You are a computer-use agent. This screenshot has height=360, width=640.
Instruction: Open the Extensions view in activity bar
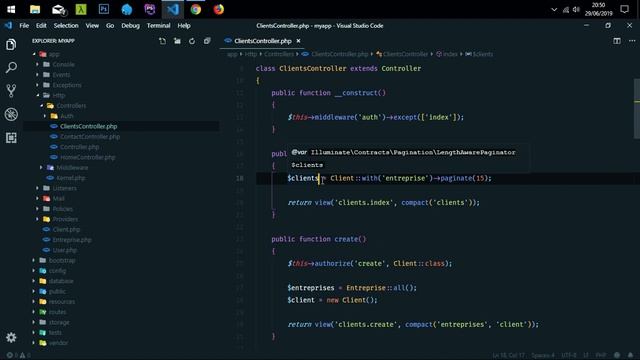click(x=11, y=138)
